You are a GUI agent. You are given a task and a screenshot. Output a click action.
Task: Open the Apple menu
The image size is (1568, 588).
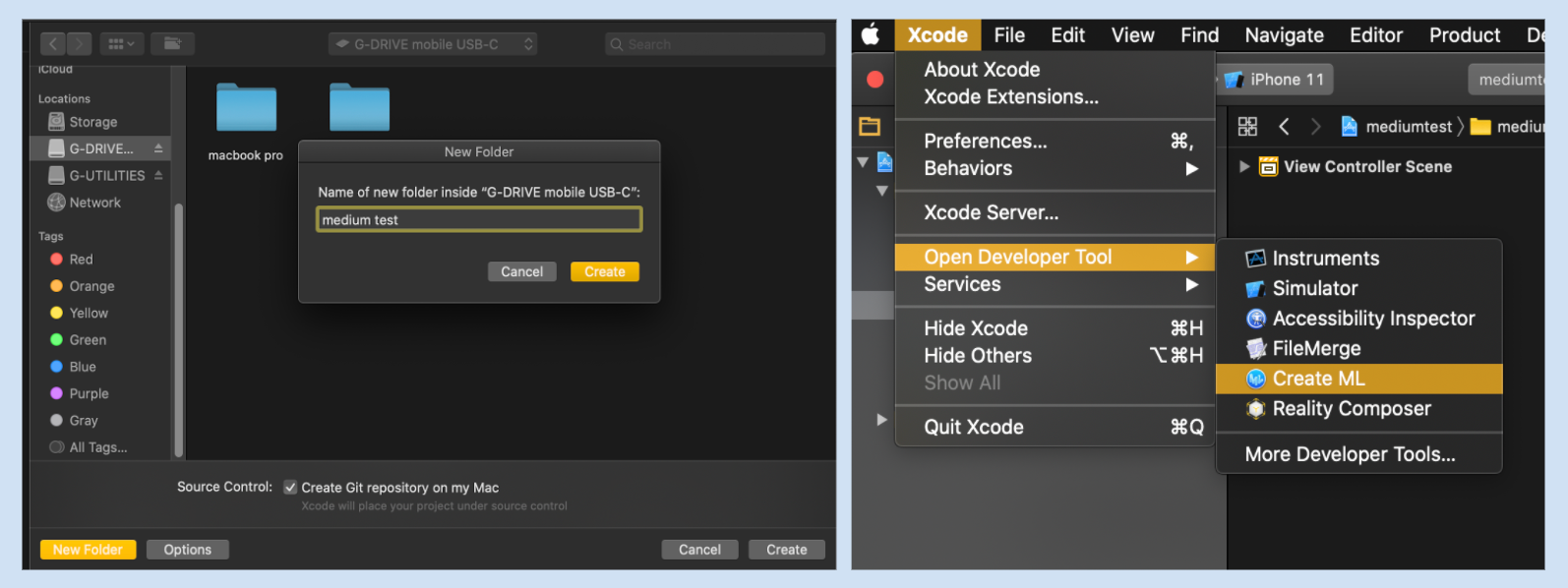(871, 35)
